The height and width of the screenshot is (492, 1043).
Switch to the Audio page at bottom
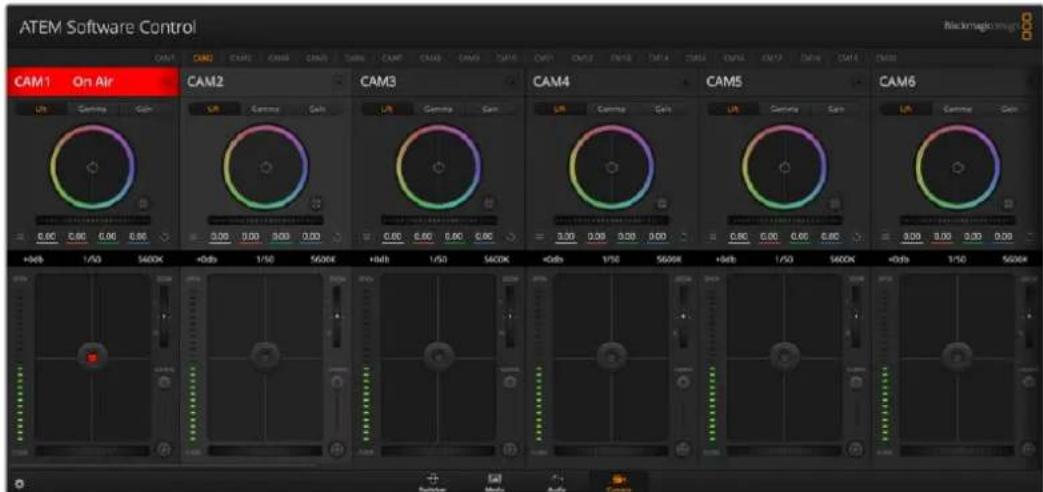pos(555,482)
